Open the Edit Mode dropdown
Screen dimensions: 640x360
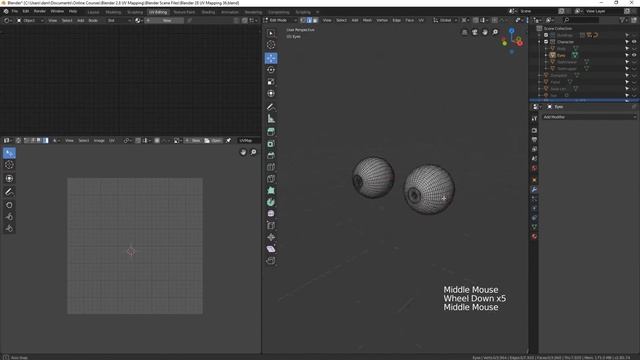280,20
